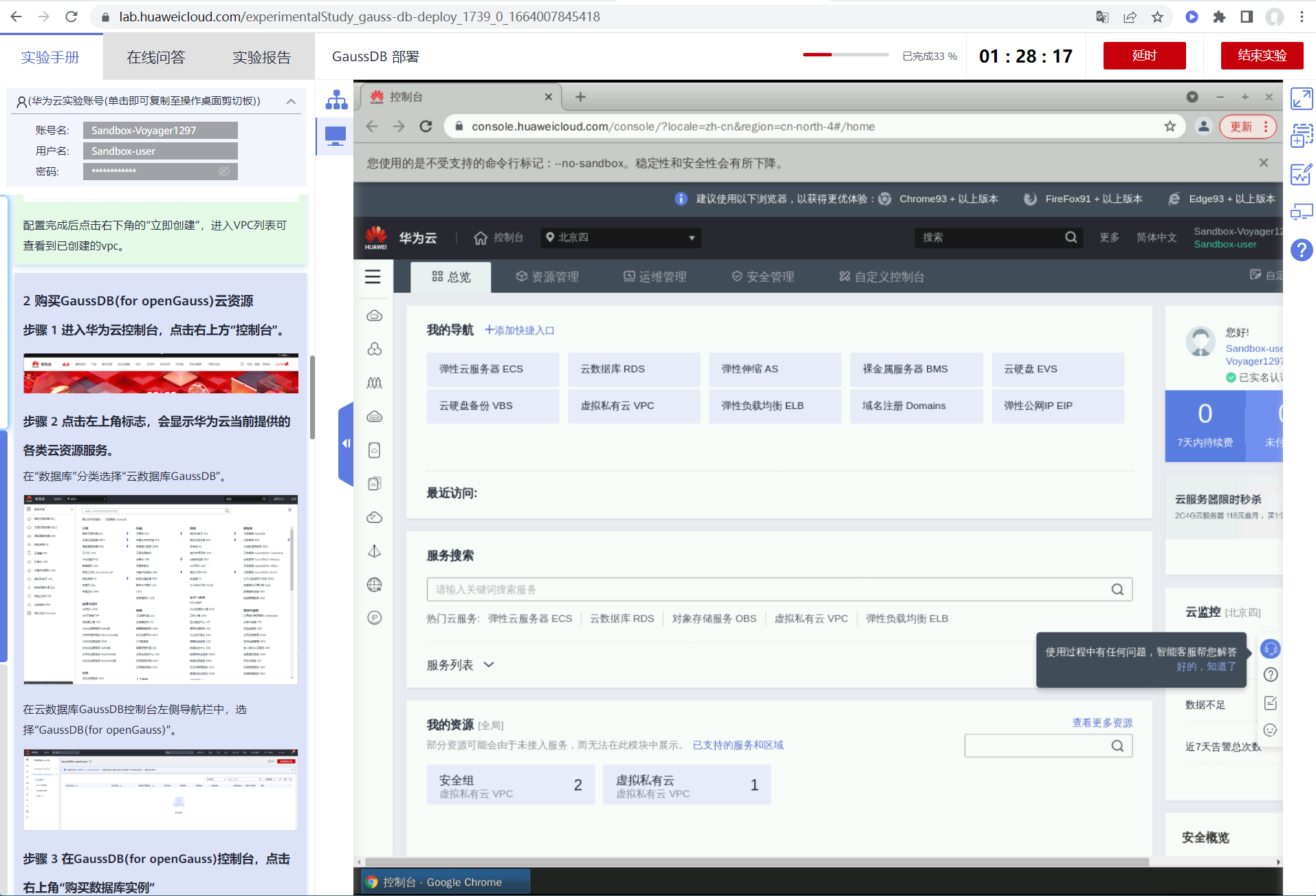Open the outer browser extensions puzzle icon
The image size is (1316, 896).
pos(1219,17)
